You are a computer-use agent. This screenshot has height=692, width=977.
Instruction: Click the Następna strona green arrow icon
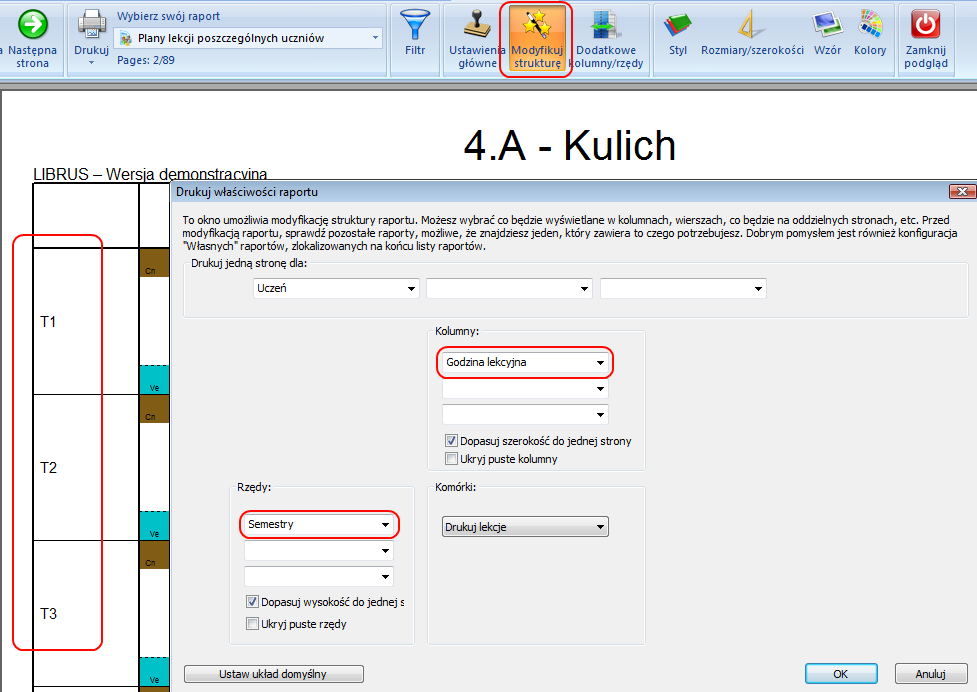[x=32, y=25]
